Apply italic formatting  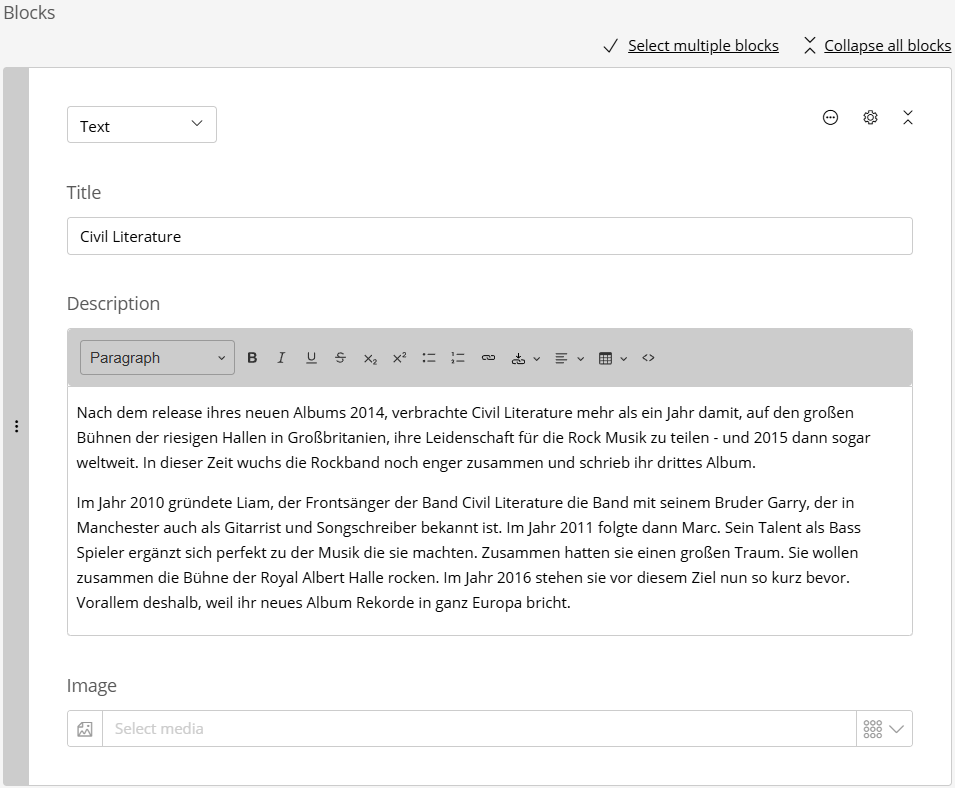[x=281, y=358]
